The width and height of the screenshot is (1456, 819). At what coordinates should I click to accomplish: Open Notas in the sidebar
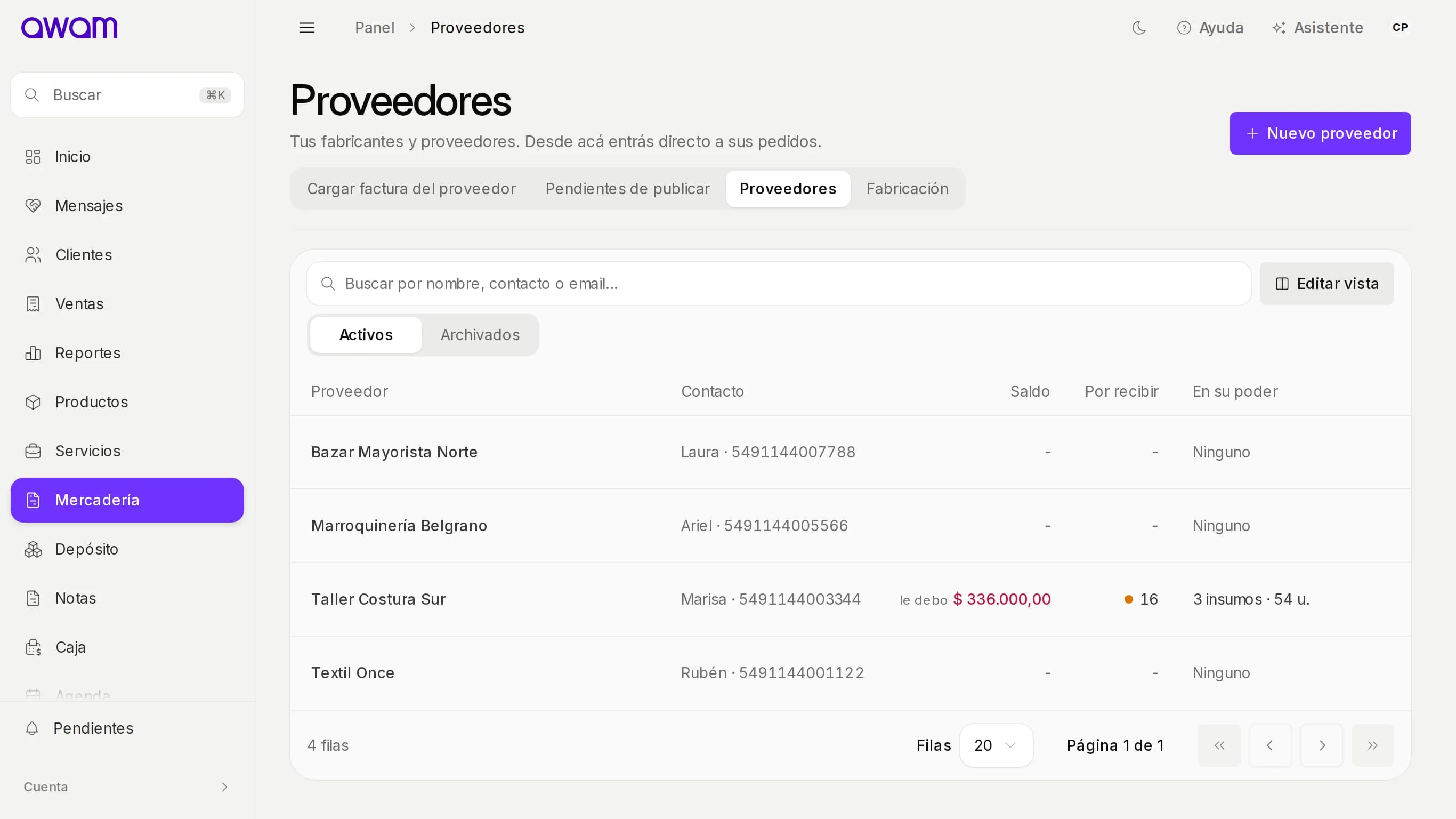[127, 598]
